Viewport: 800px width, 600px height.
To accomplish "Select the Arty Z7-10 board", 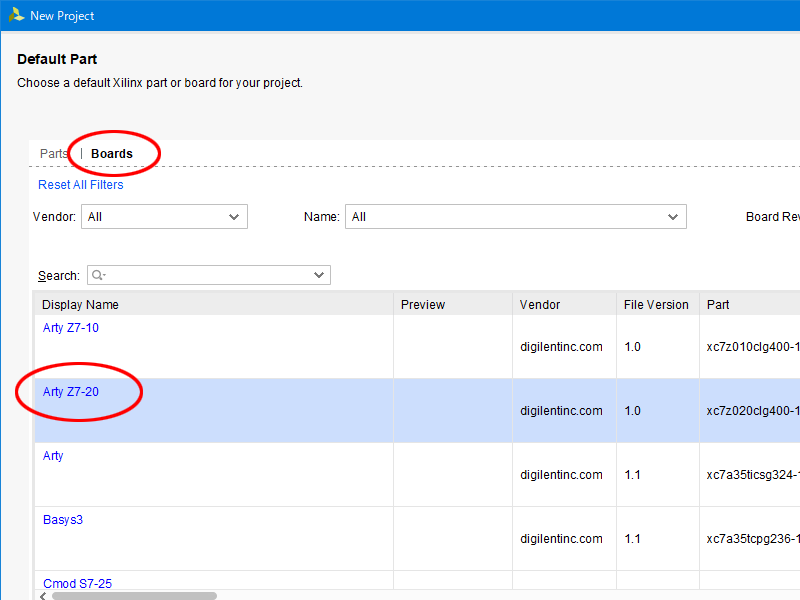I will [71, 328].
